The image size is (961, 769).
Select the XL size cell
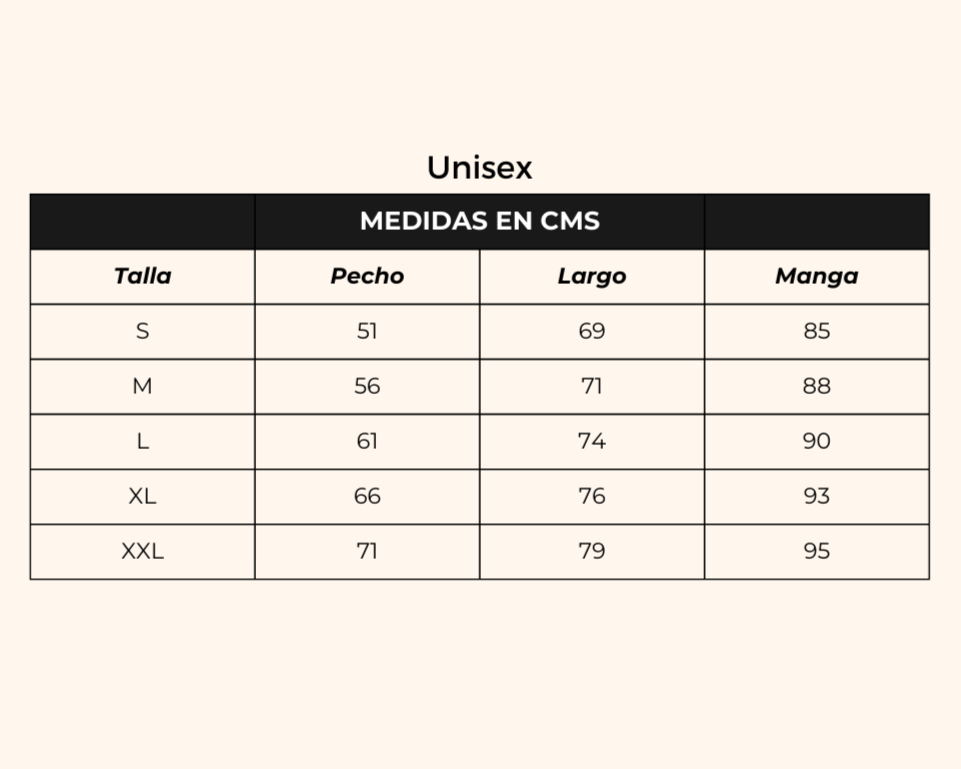(x=142, y=496)
